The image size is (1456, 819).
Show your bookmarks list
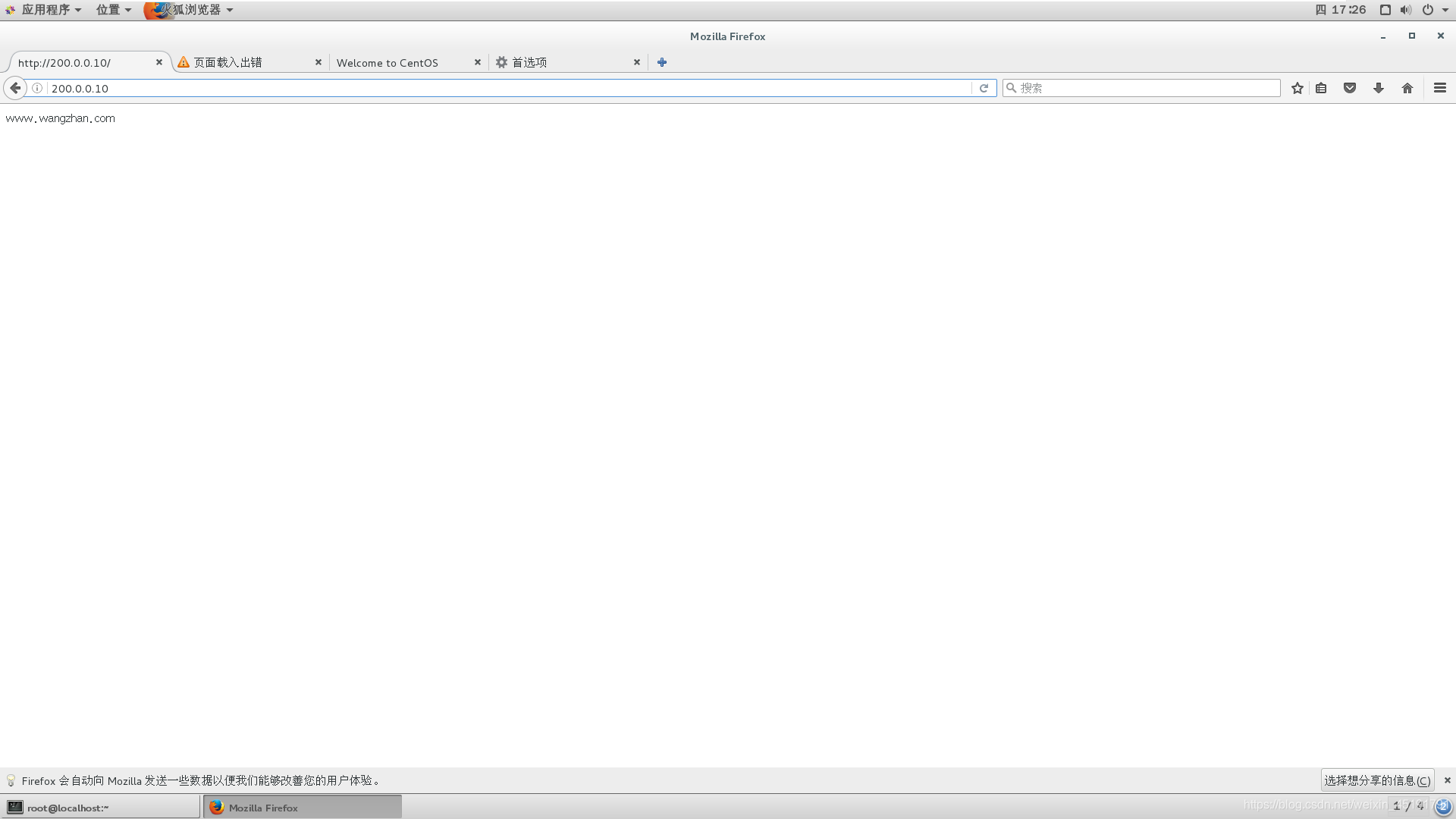coord(1321,88)
